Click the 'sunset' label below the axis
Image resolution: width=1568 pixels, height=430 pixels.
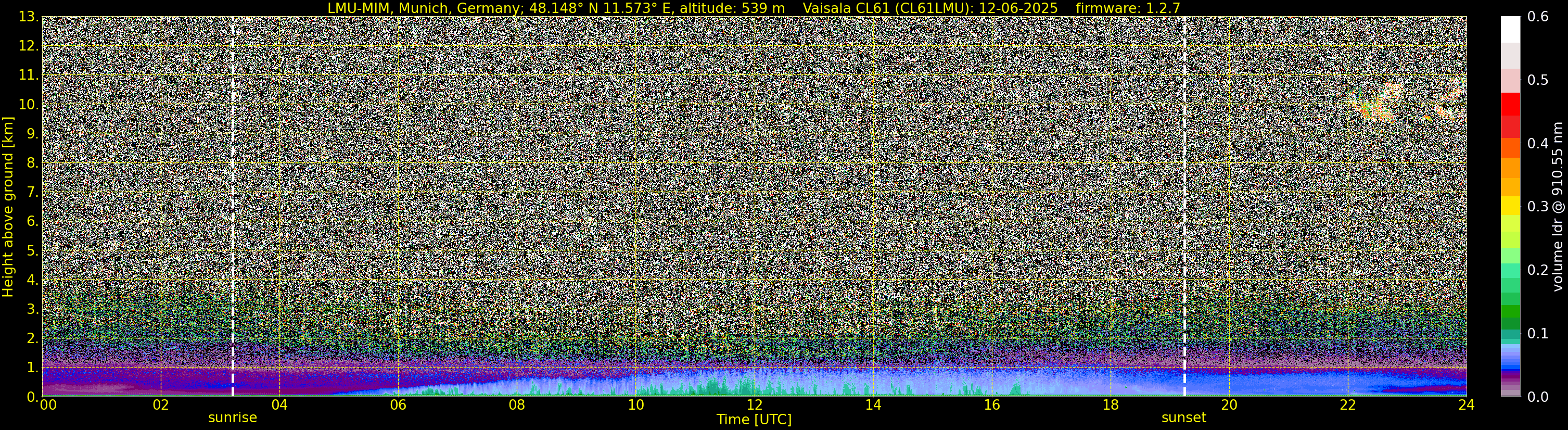tap(1183, 418)
